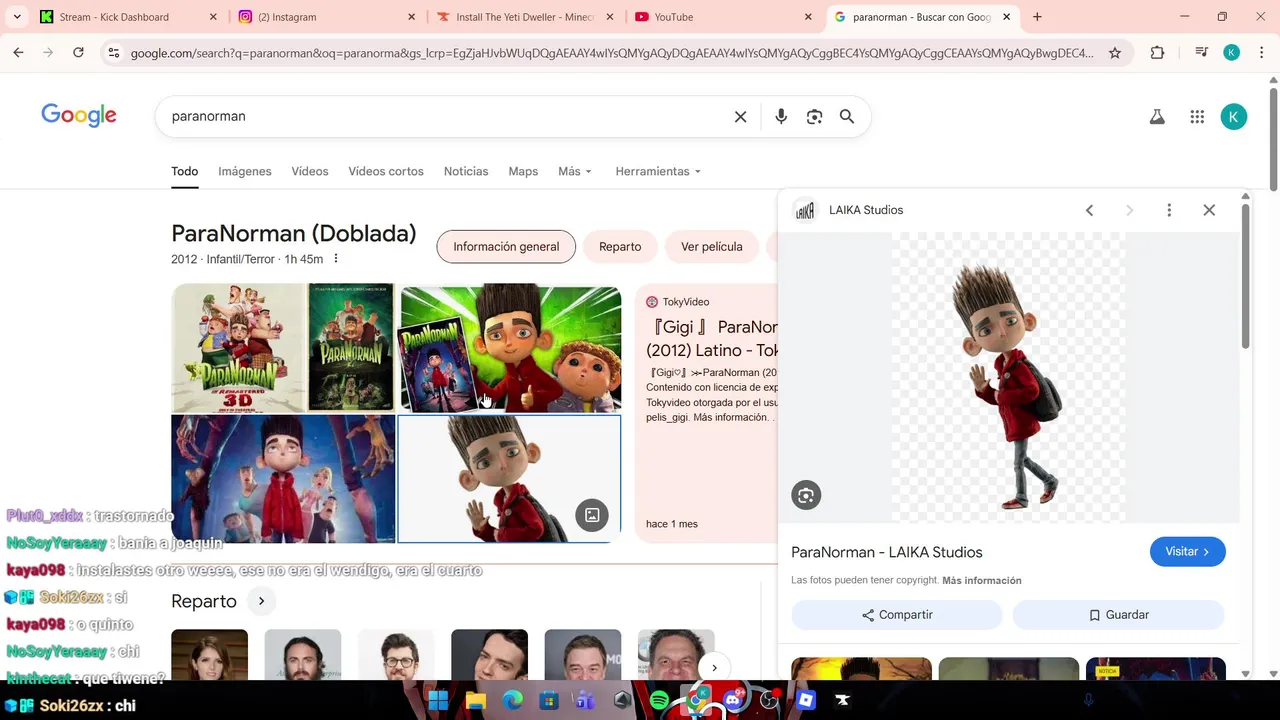
Task: Open Search Labs flask icon
Action: pyautogui.click(x=1157, y=117)
